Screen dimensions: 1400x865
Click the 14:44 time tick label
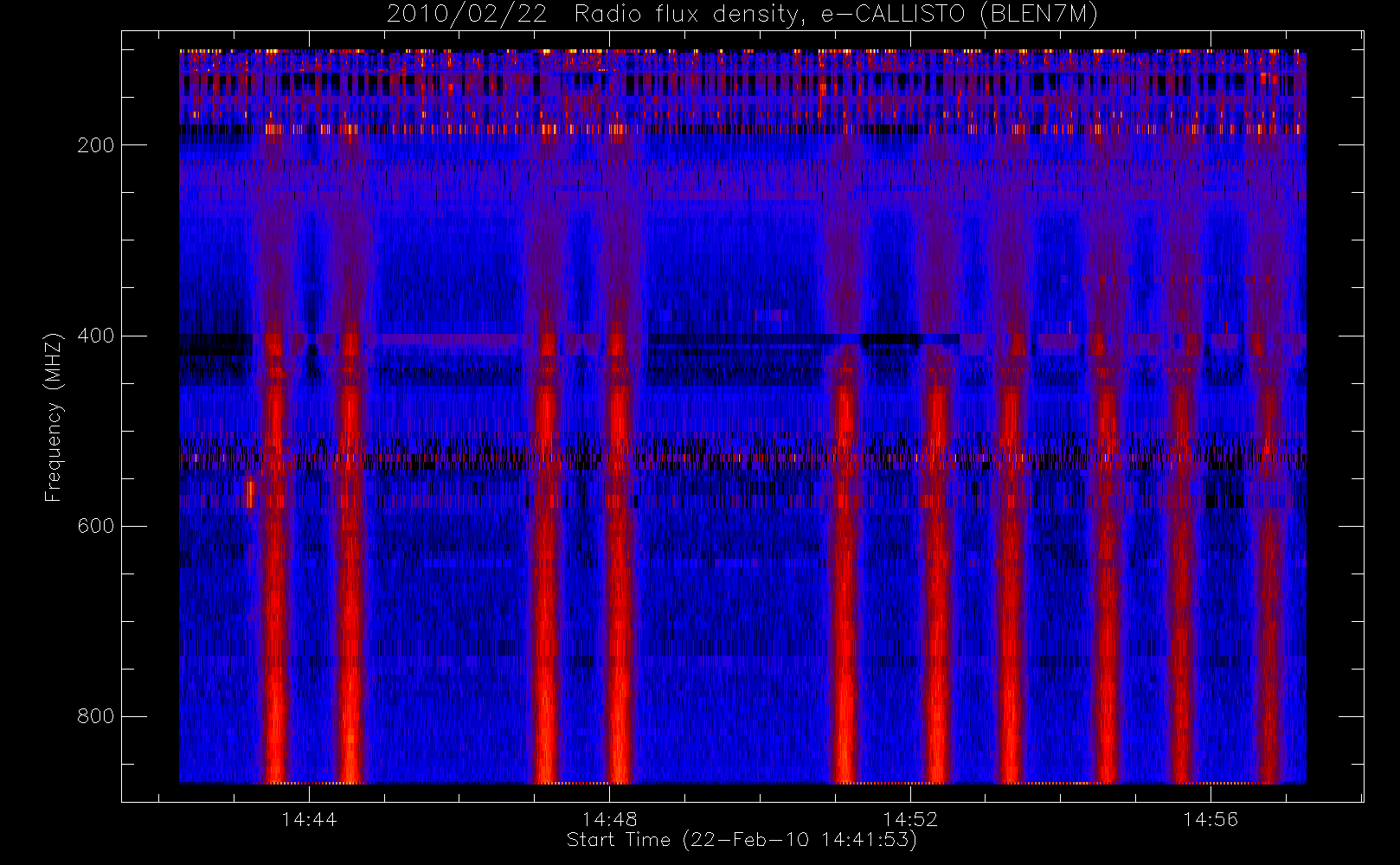click(309, 819)
